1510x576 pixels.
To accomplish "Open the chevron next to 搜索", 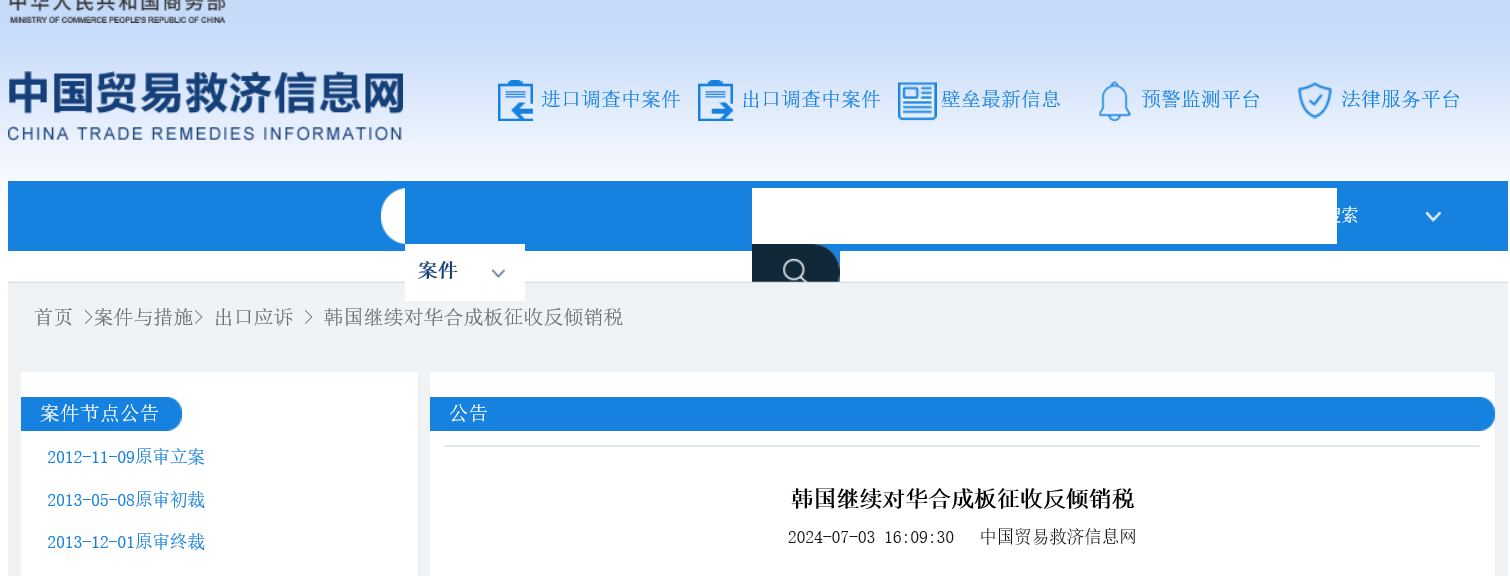I will tap(1433, 215).
